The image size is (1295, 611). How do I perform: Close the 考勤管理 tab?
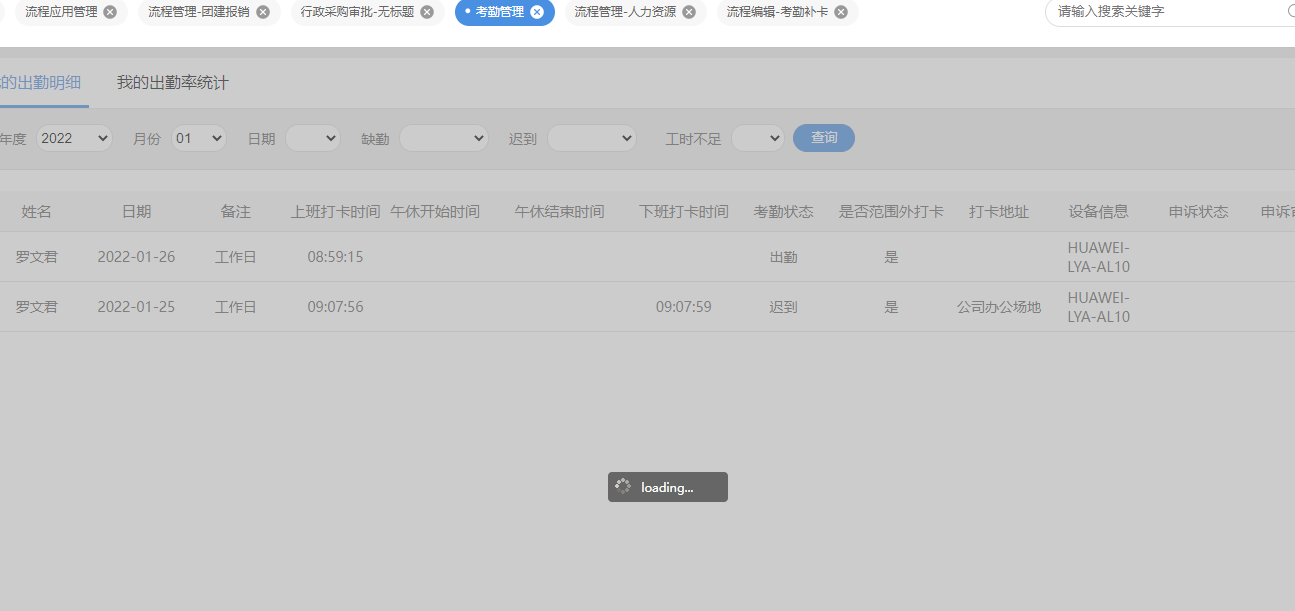click(537, 12)
